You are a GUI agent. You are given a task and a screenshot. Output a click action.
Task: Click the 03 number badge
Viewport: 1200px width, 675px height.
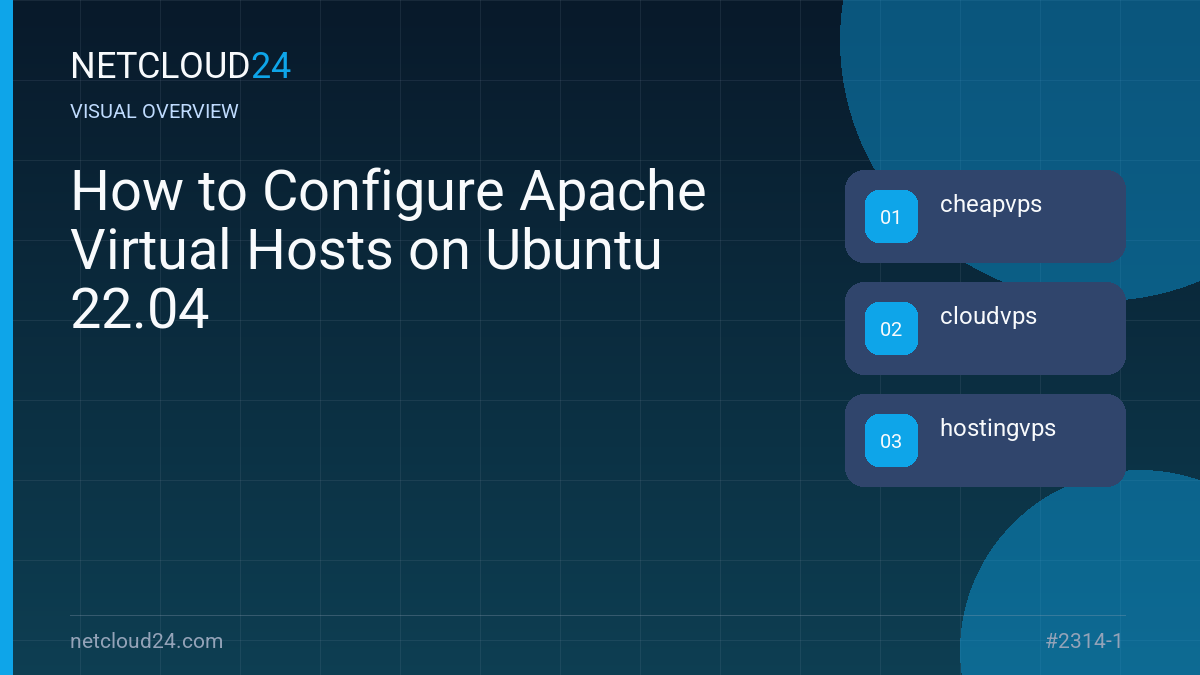point(891,441)
